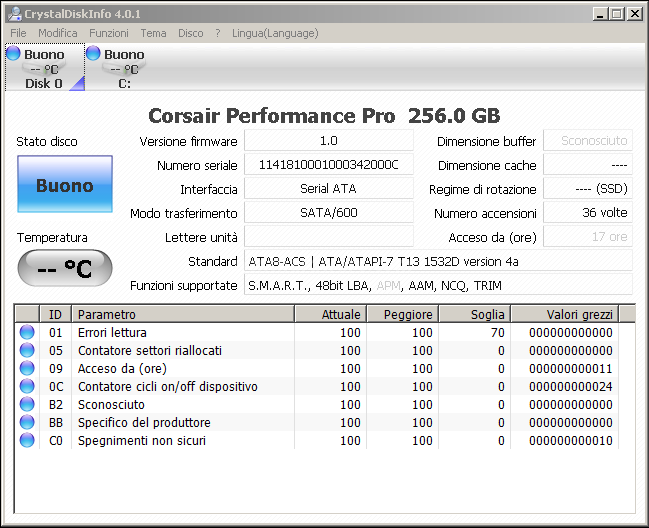
Task: Click status orb for Contatore settori riallocati
Action: 27,350
